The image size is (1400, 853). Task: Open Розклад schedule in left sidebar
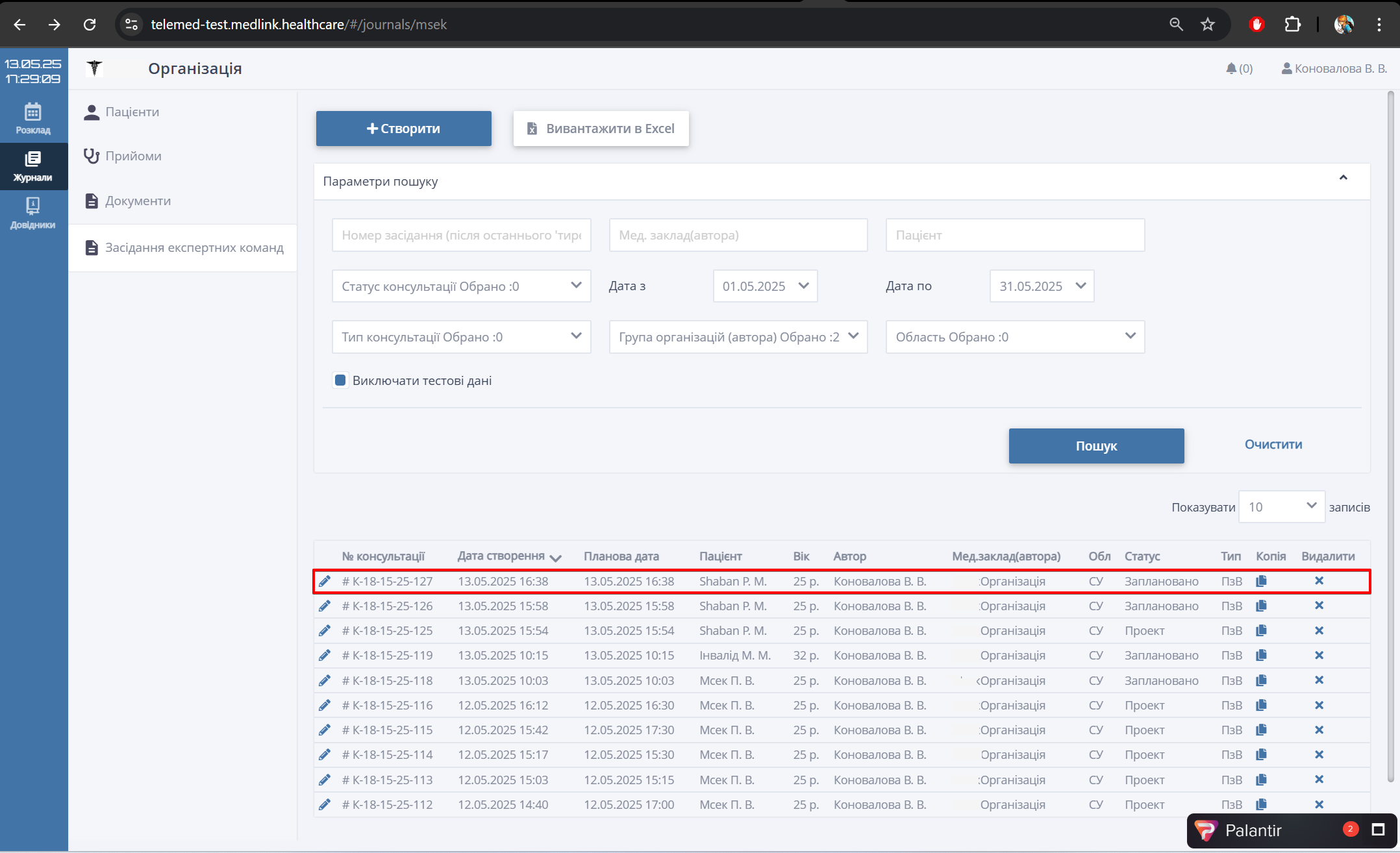33,118
